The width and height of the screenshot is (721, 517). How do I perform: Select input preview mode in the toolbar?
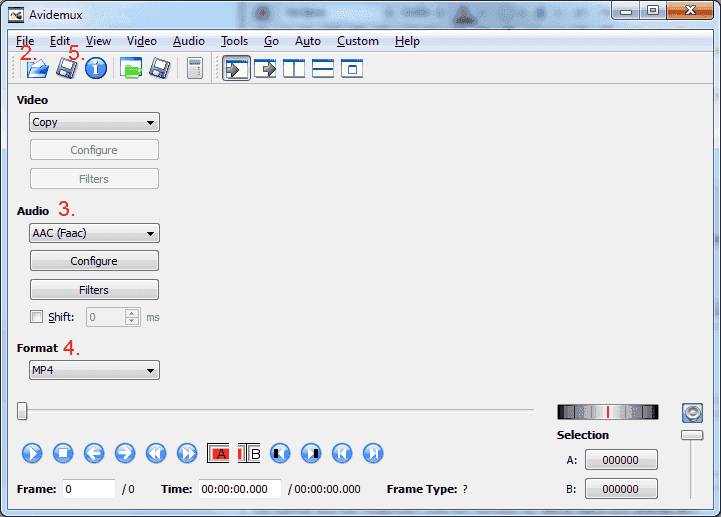click(236, 69)
